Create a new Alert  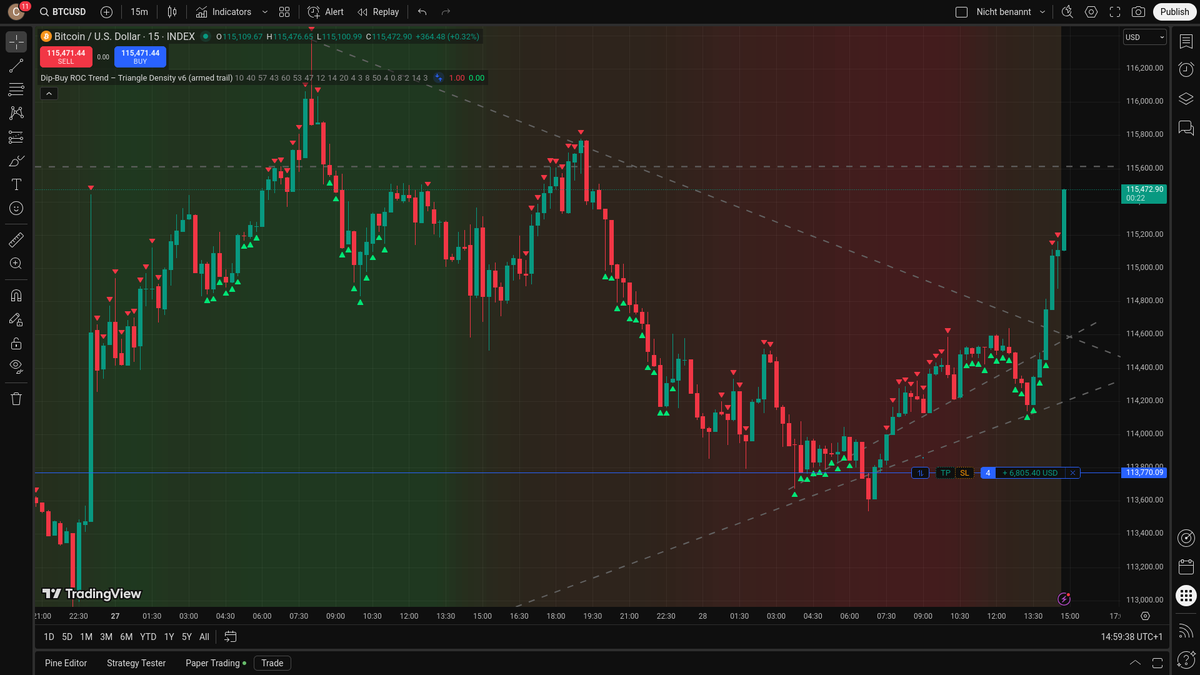(326, 12)
